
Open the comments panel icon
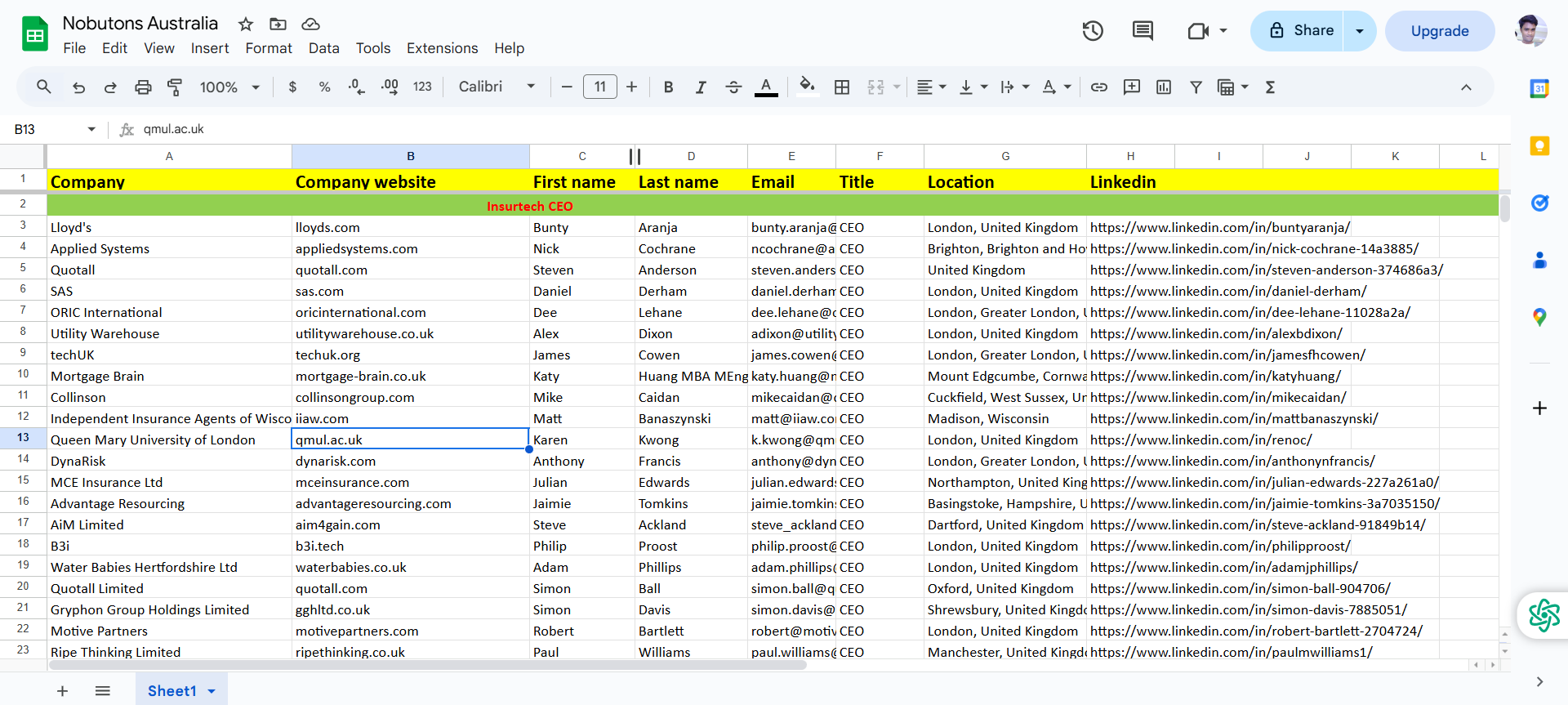click(x=1143, y=31)
